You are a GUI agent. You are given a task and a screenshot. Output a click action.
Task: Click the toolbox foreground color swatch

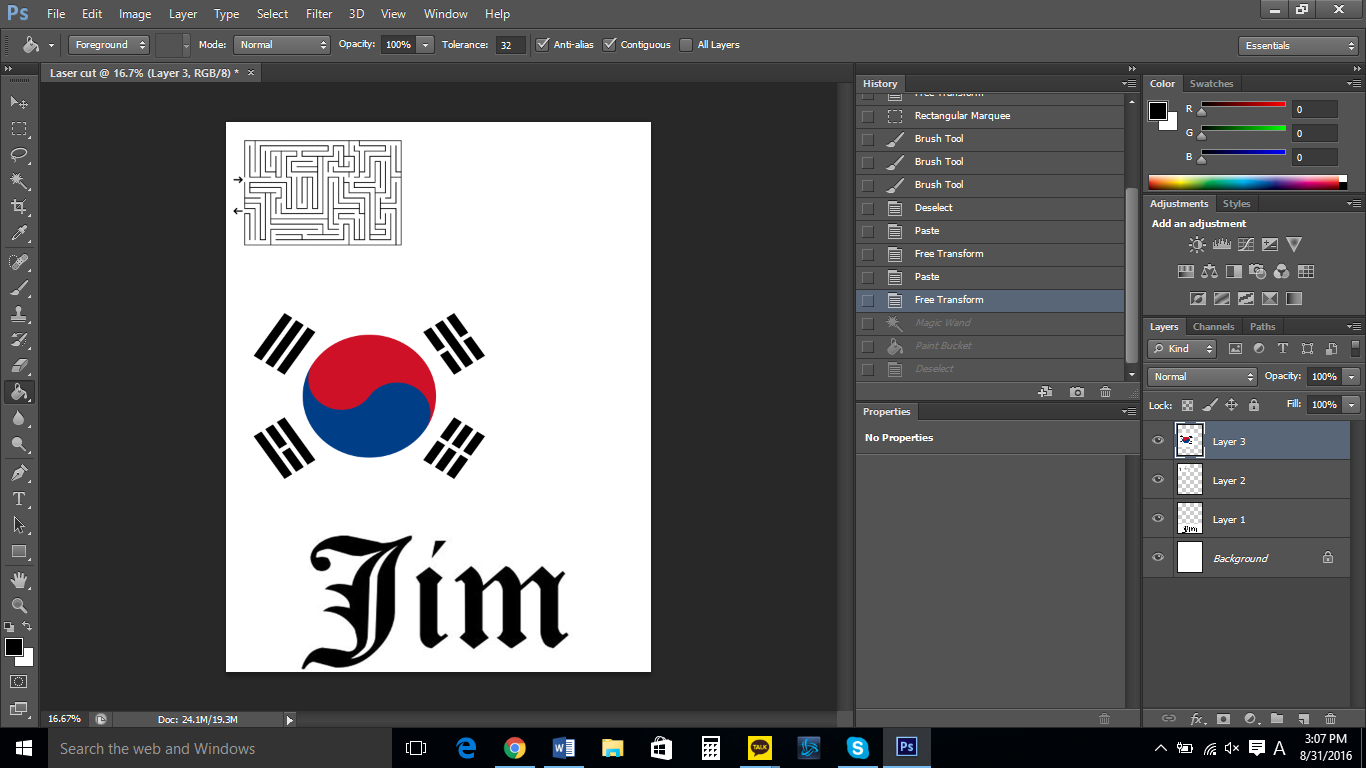(x=13, y=647)
